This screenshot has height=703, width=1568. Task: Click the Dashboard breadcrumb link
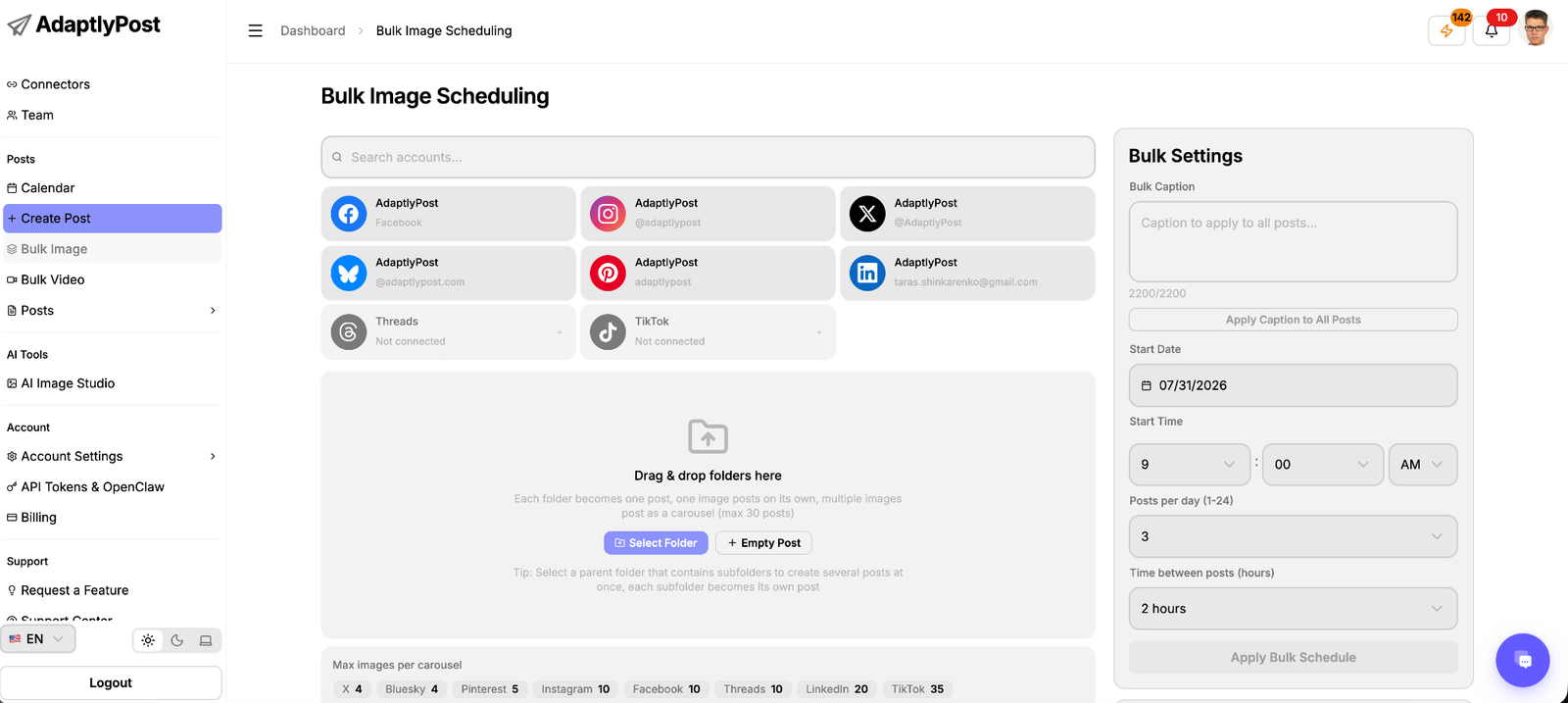pos(313,30)
